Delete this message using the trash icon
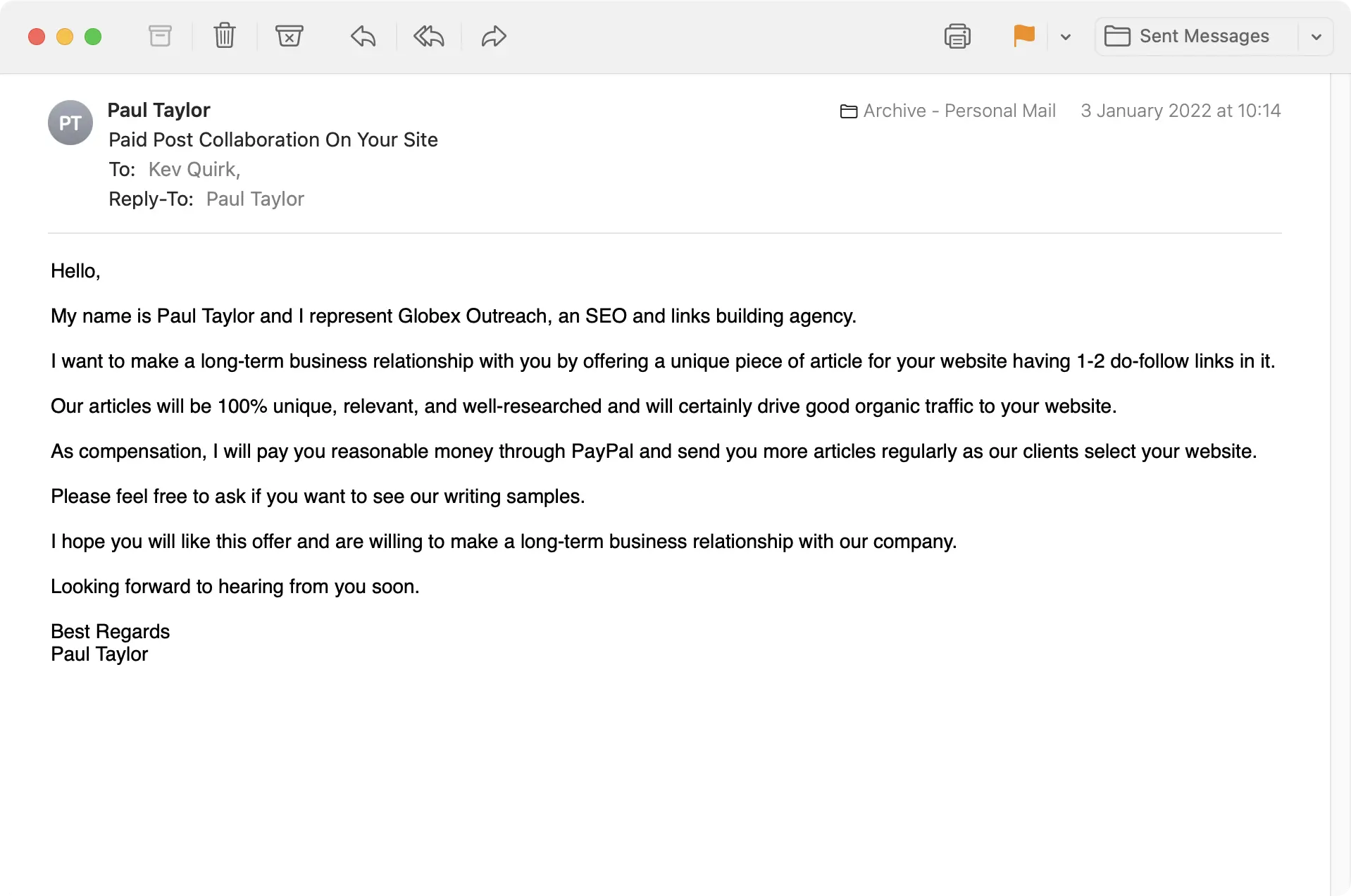This screenshot has width=1351, height=896. tap(225, 36)
